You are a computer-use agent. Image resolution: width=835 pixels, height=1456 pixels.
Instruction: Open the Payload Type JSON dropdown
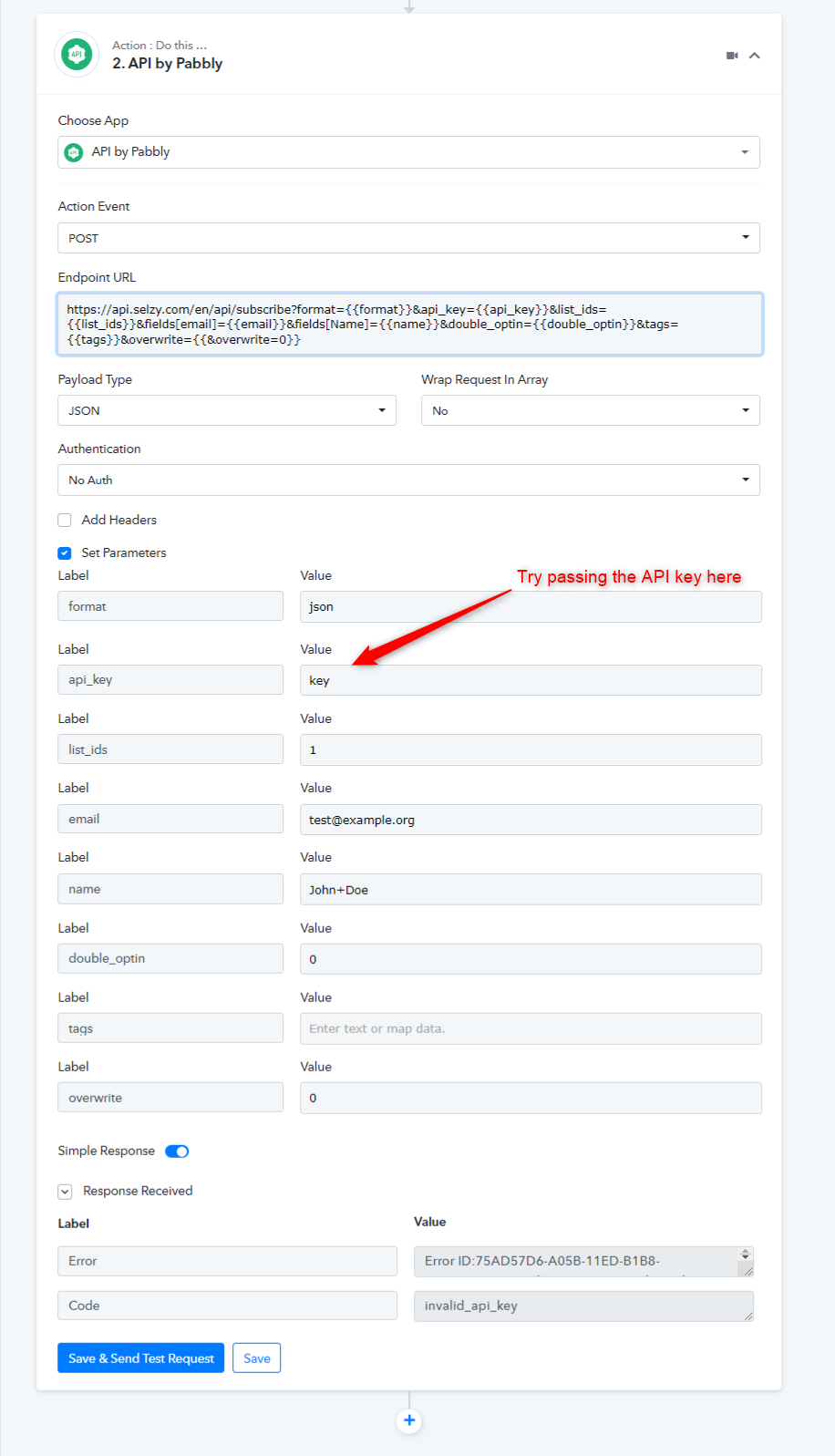pos(227,410)
